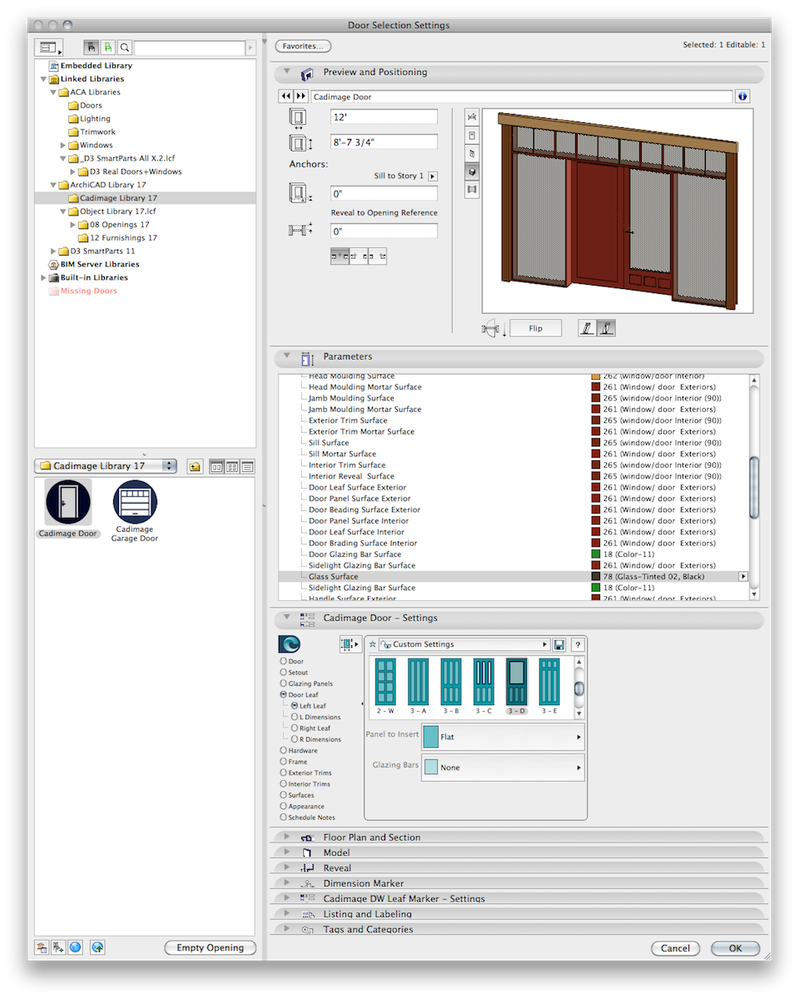Select Doors folder in ACA Libraries
799x999 pixels.
point(85,105)
